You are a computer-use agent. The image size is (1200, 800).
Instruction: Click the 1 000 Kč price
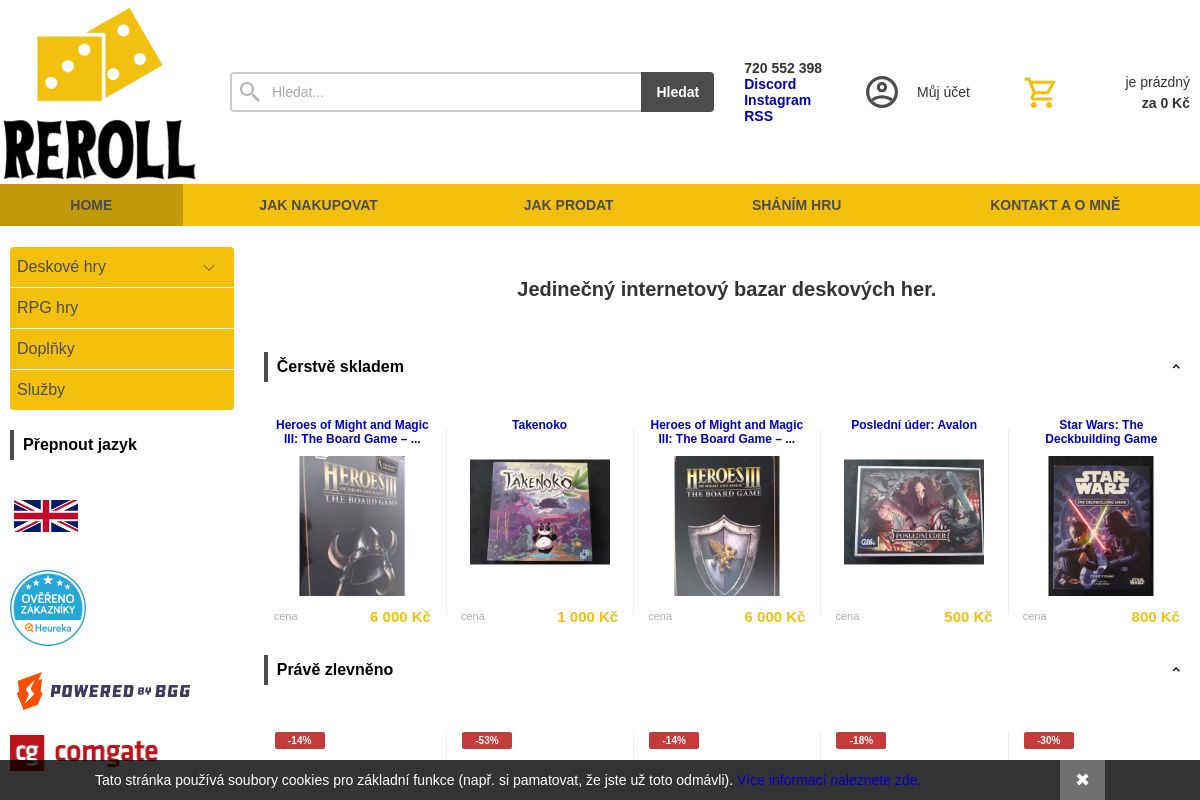pos(587,617)
